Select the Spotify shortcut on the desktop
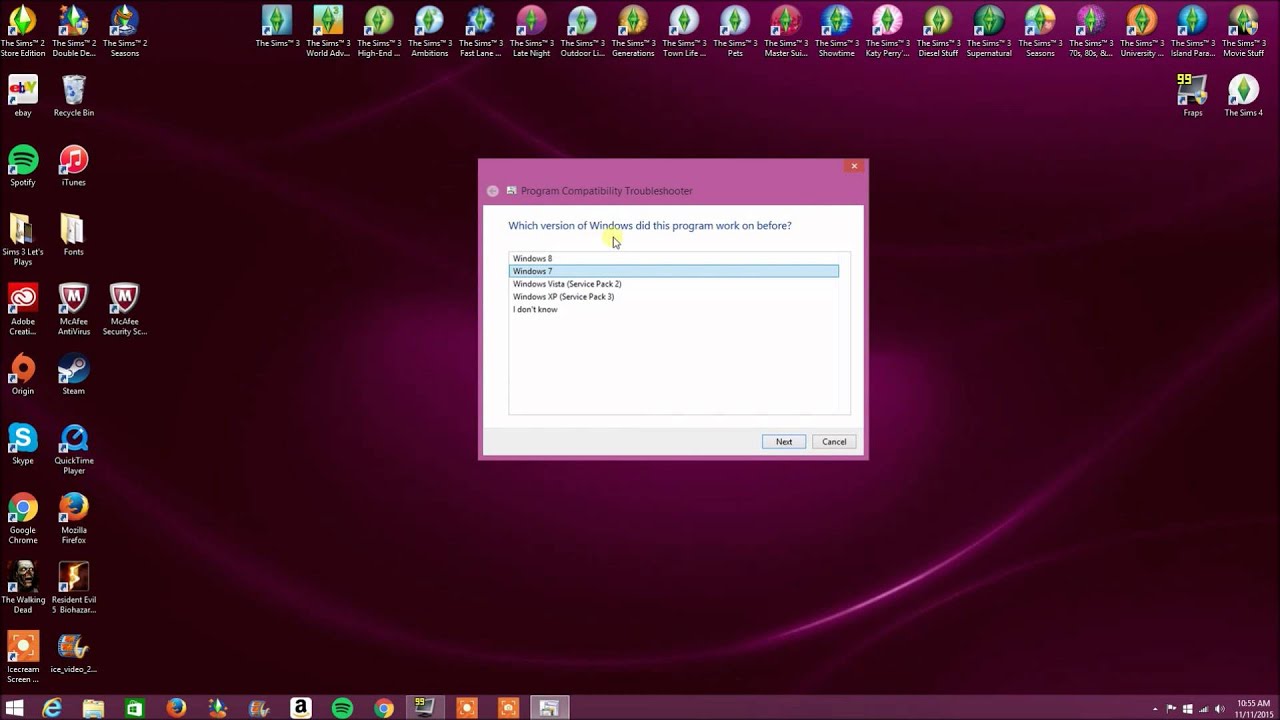Image resolution: width=1280 pixels, height=720 pixels. 23,166
